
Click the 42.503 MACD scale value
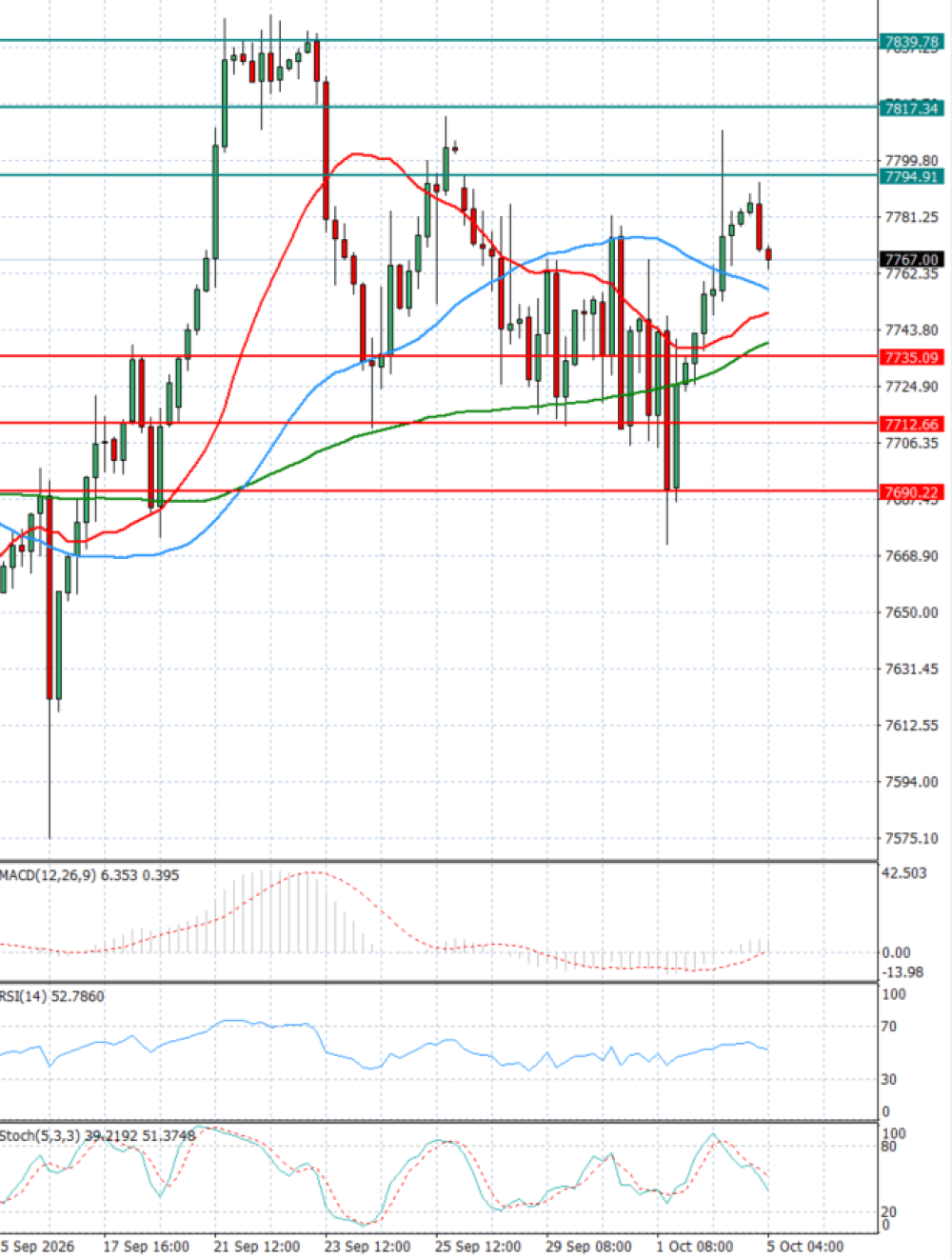point(903,873)
